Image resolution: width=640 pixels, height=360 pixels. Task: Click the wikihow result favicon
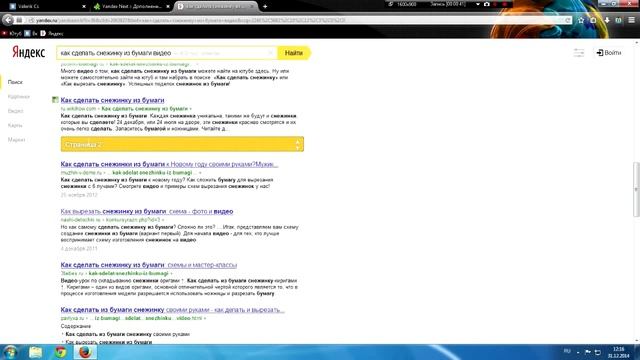[55, 100]
